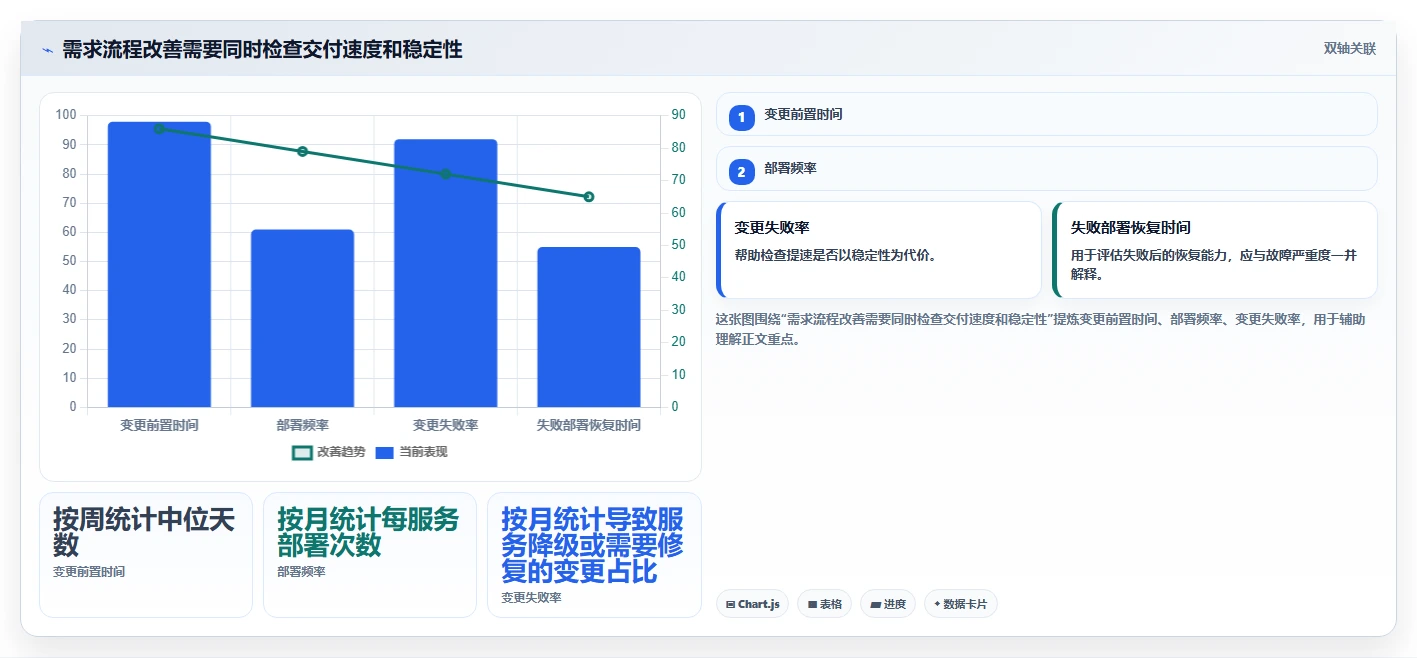The width and height of the screenshot is (1417, 658).
Task: Select the 失败部署恢复时间 bar in chart
Action: coord(589,327)
